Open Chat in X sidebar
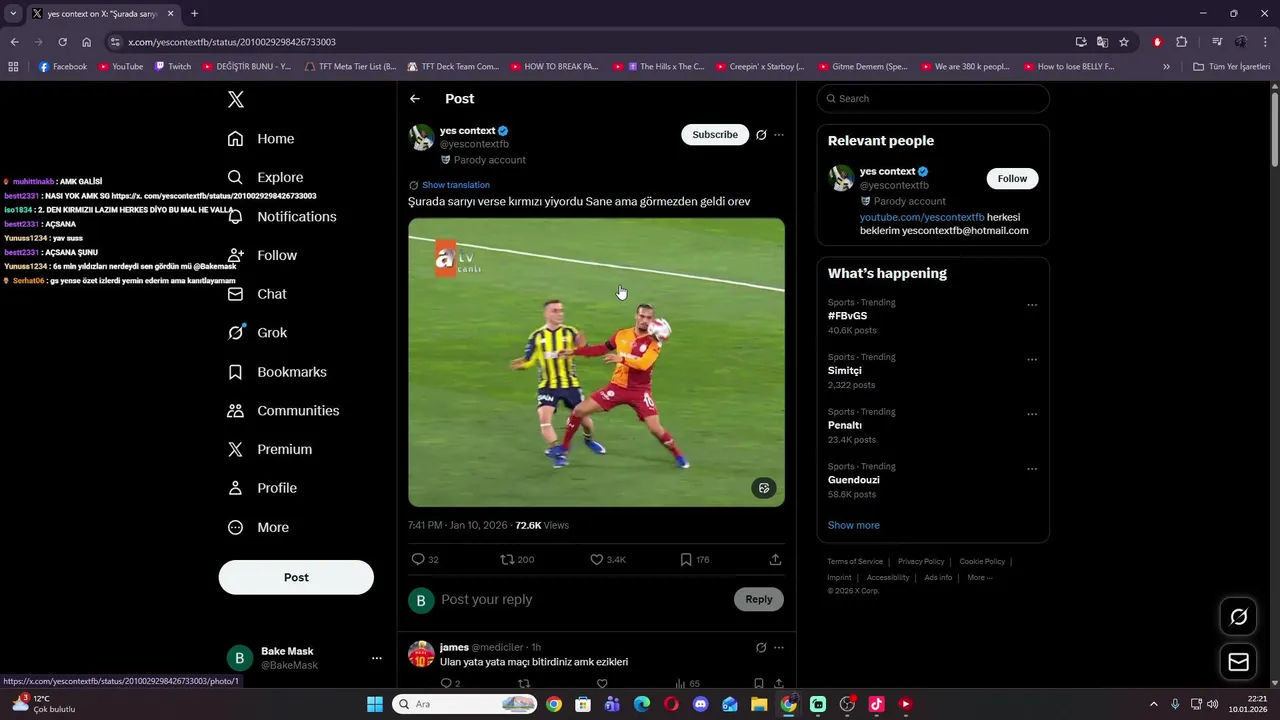This screenshot has height=720, width=1280. pyautogui.click(x=257, y=294)
